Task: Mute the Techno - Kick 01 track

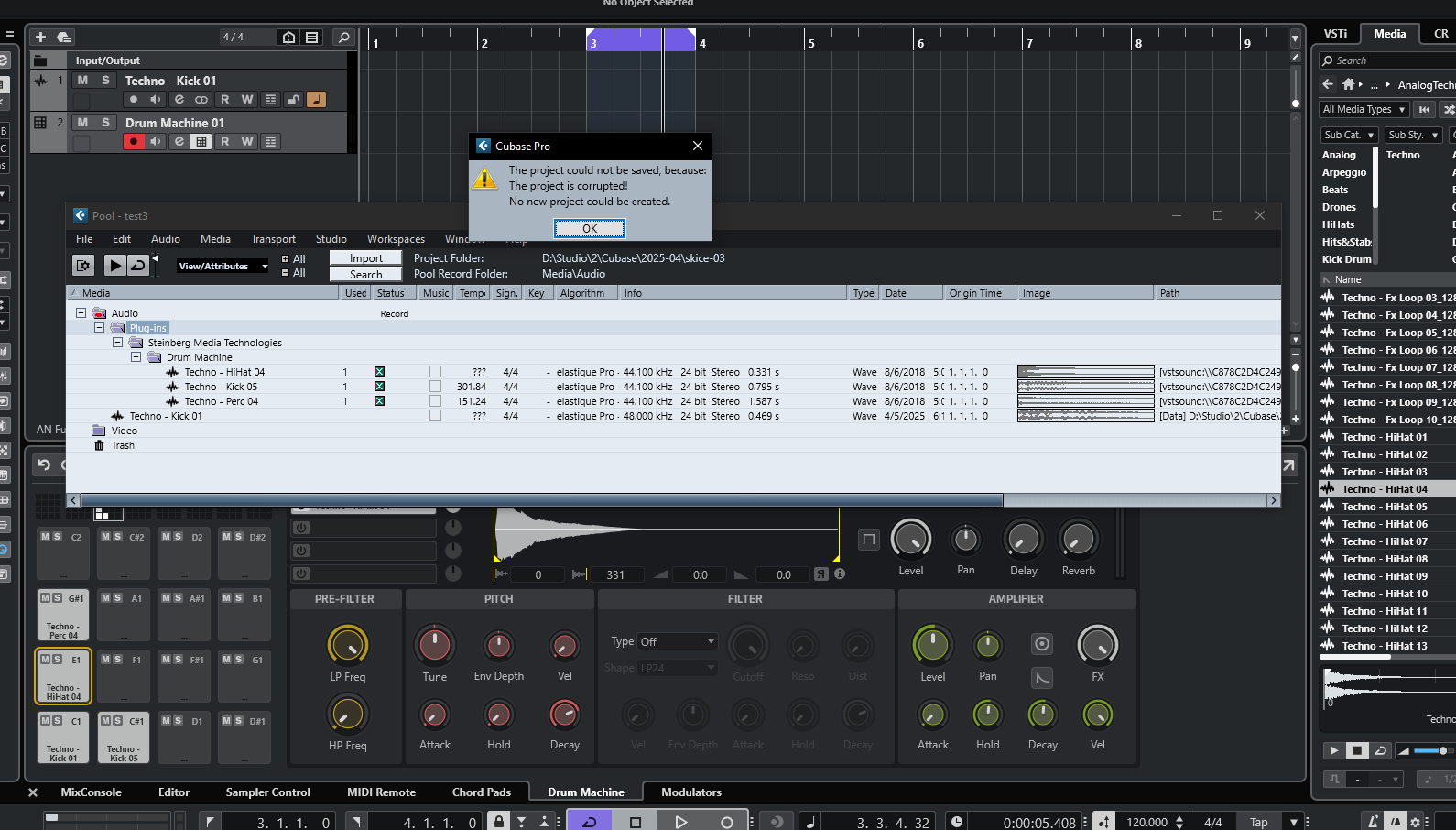Action: (83, 81)
